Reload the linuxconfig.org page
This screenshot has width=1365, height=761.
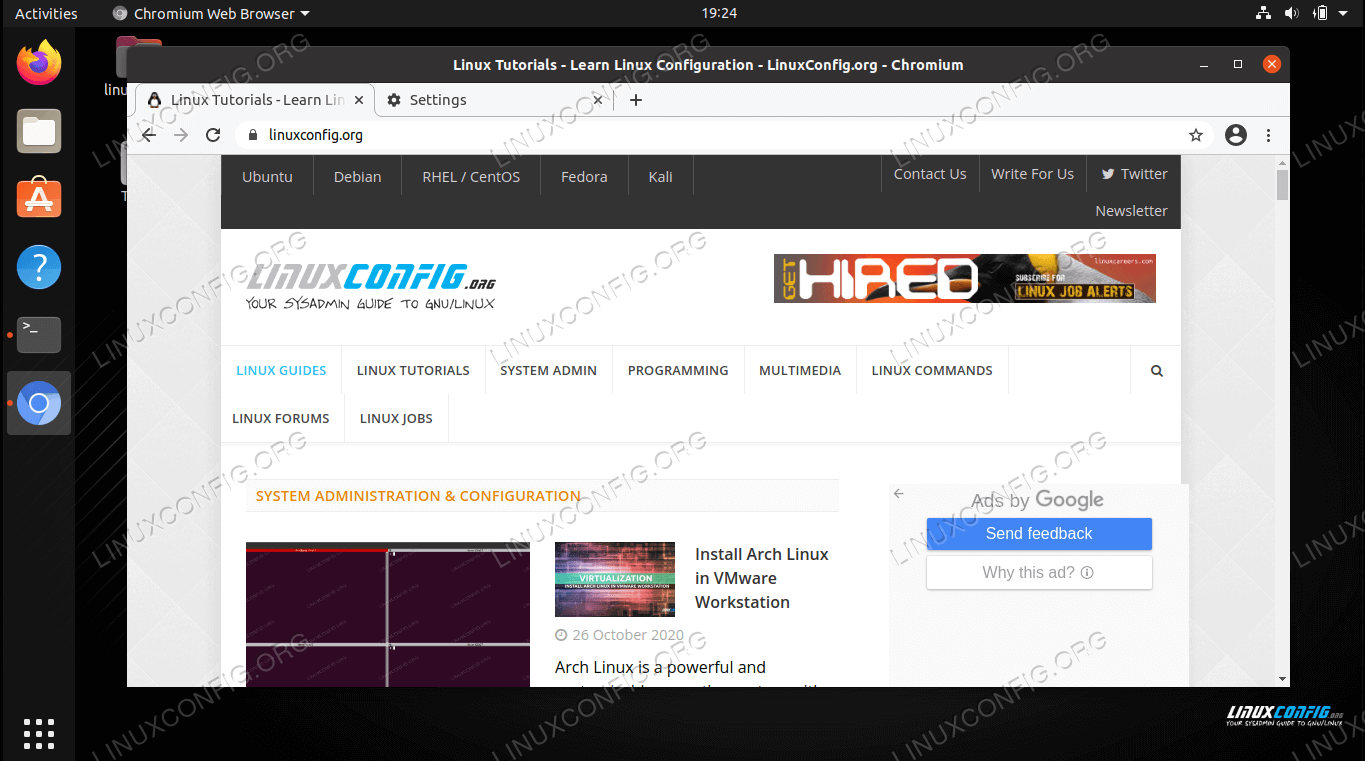(x=213, y=135)
